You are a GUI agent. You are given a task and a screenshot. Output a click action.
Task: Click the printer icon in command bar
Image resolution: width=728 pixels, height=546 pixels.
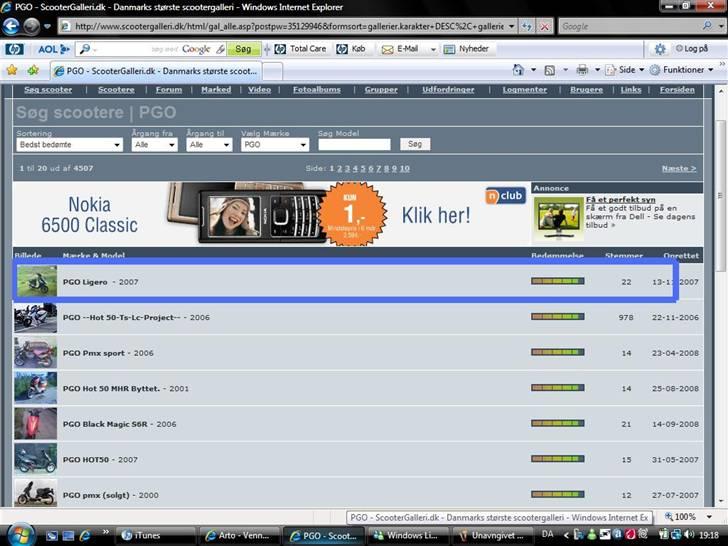pyautogui.click(x=583, y=70)
